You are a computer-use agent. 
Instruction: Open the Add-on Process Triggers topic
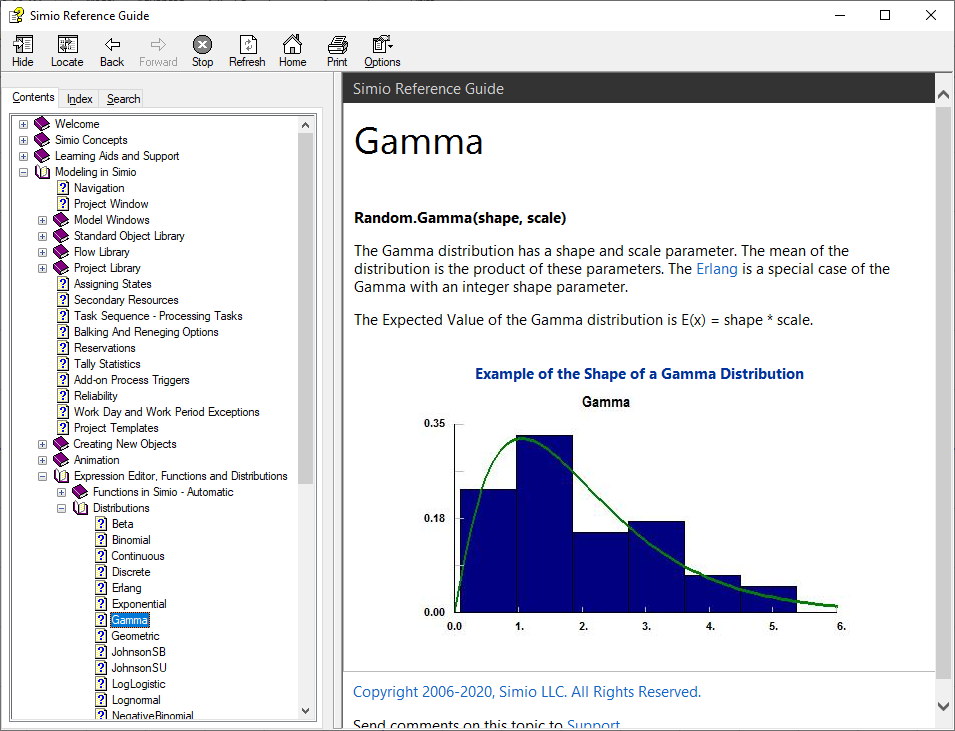(132, 380)
